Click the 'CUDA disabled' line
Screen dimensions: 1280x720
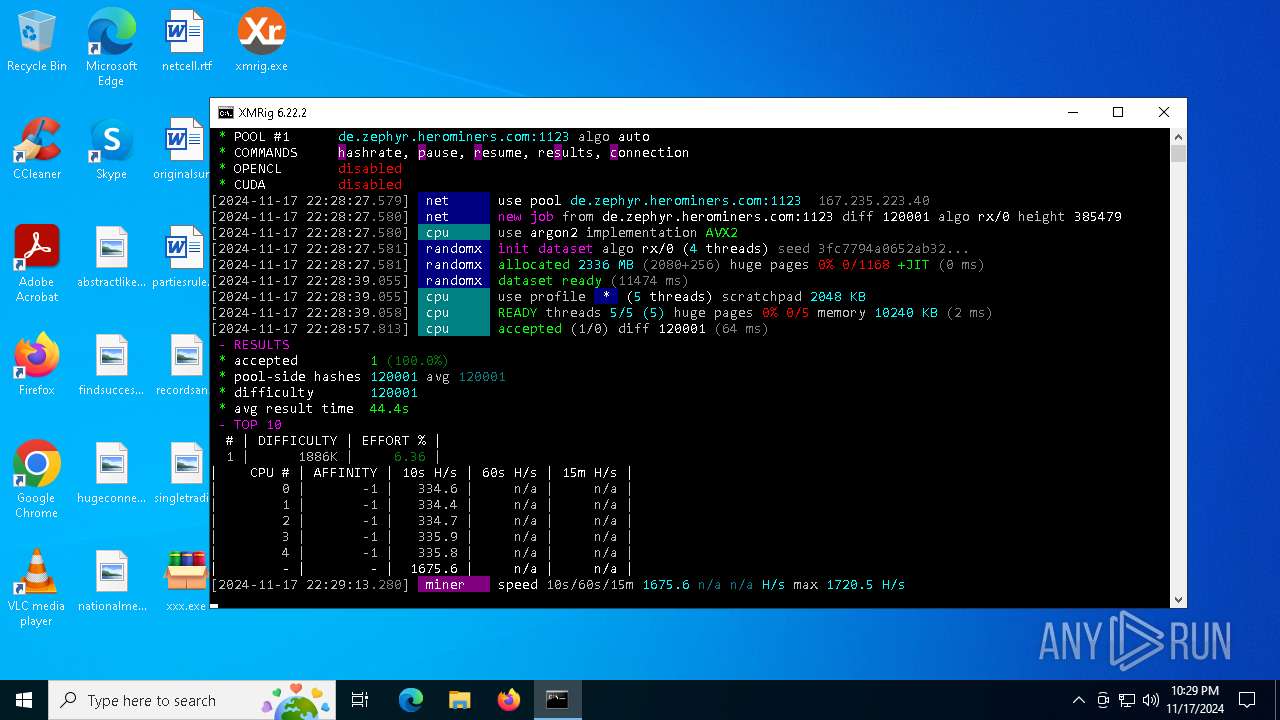pyautogui.click(x=310, y=185)
